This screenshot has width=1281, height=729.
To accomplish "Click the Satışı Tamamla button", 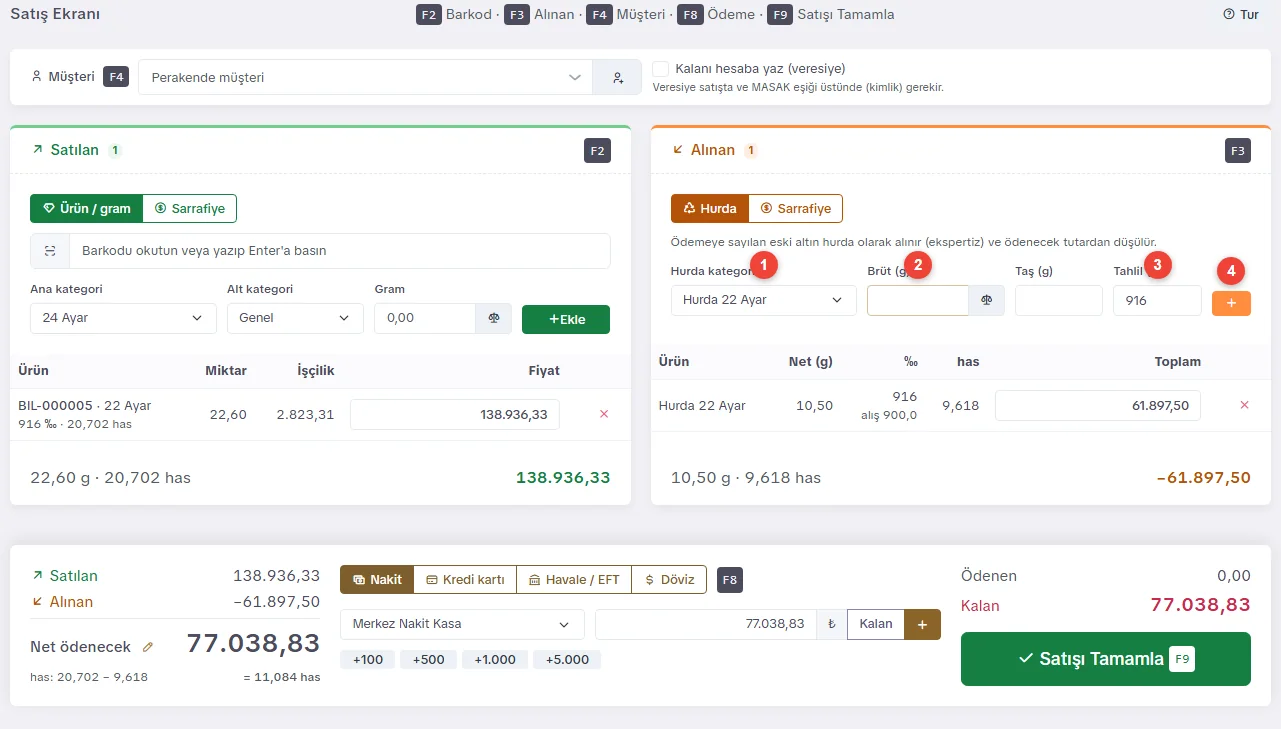I will pyautogui.click(x=1106, y=659).
